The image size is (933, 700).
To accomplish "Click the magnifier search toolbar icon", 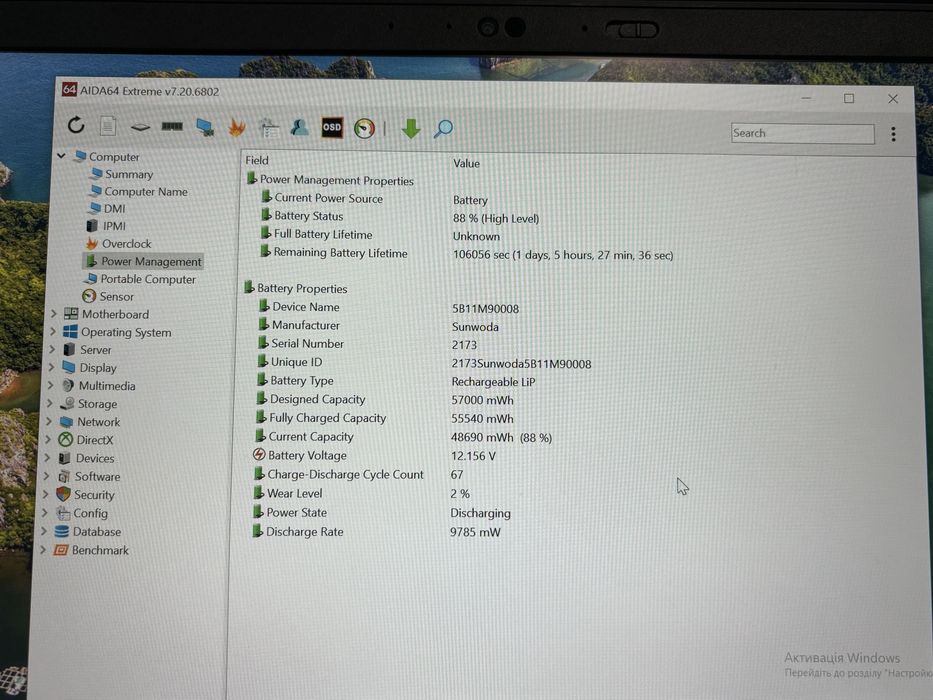I will pyautogui.click(x=443, y=129).
